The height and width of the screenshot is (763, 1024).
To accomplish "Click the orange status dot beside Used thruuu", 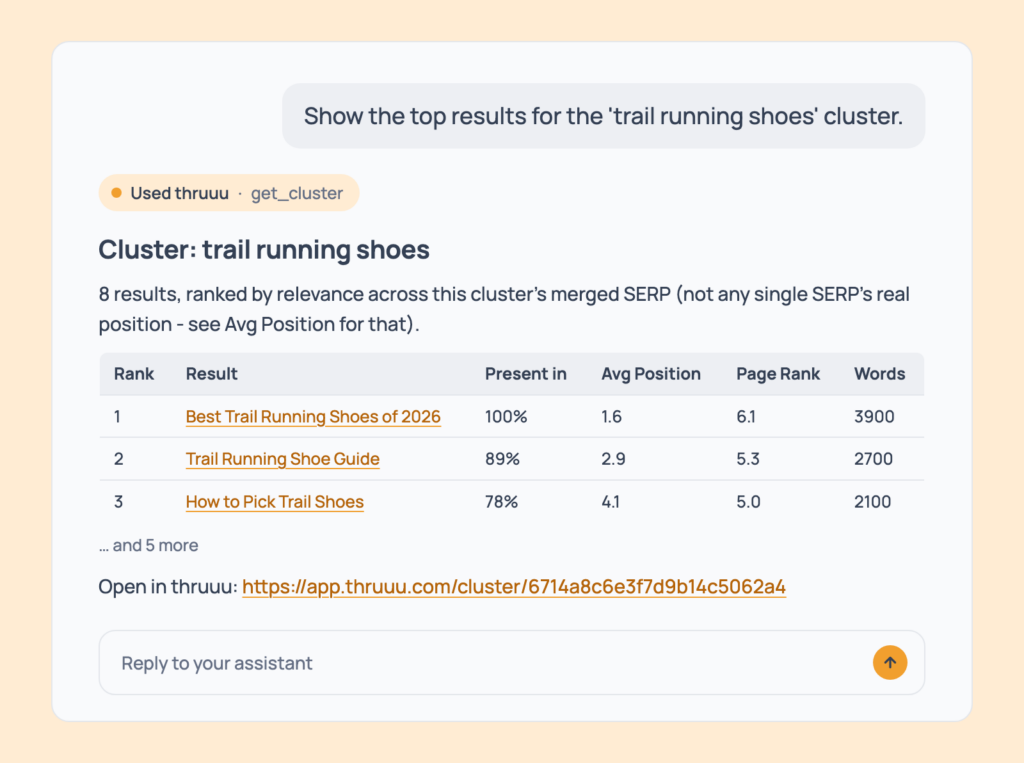I will coord(116,193).
